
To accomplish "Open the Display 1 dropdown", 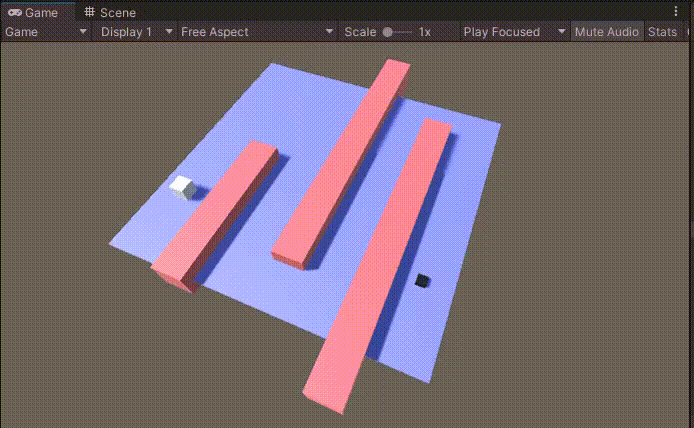I will click(136, 32).
